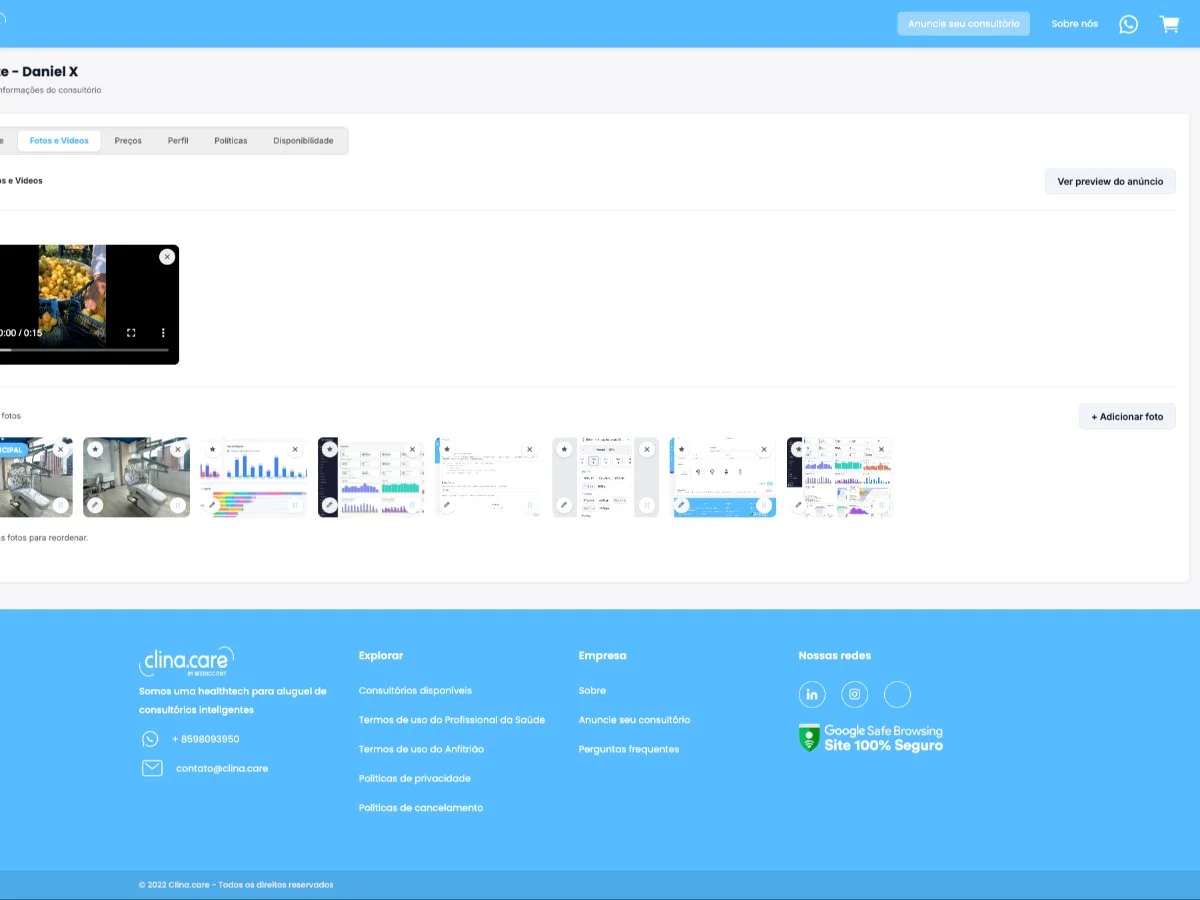
Task: Open the WhatsApp icon in the header
Action: [x=1128, y=24]
